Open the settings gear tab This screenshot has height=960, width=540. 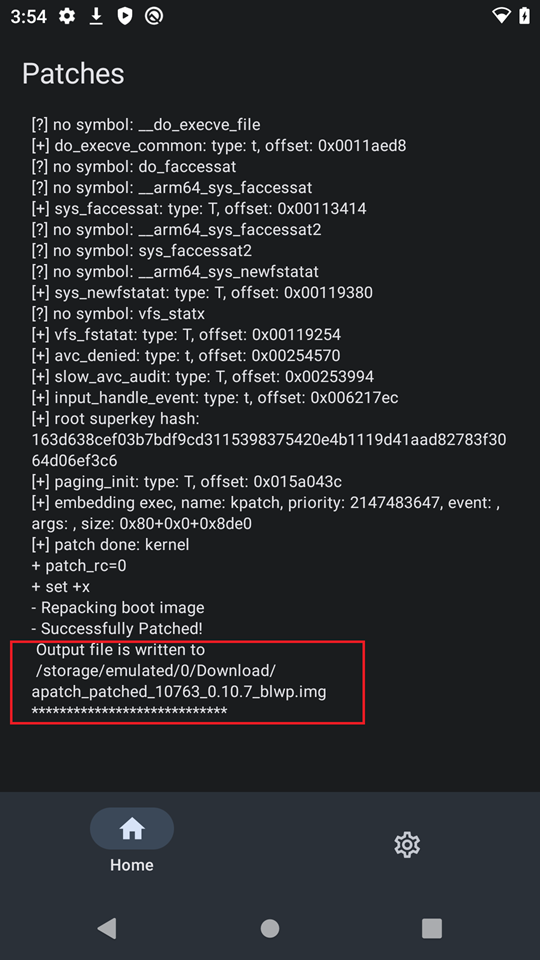pos(407,844)
